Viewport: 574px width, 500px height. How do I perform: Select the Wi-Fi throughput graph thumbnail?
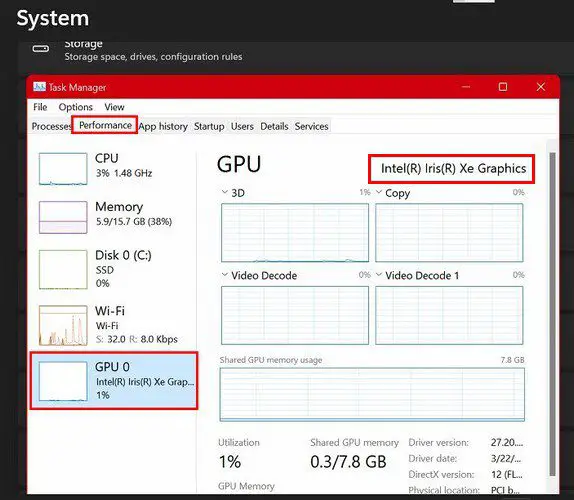click(x=63, y=325)
